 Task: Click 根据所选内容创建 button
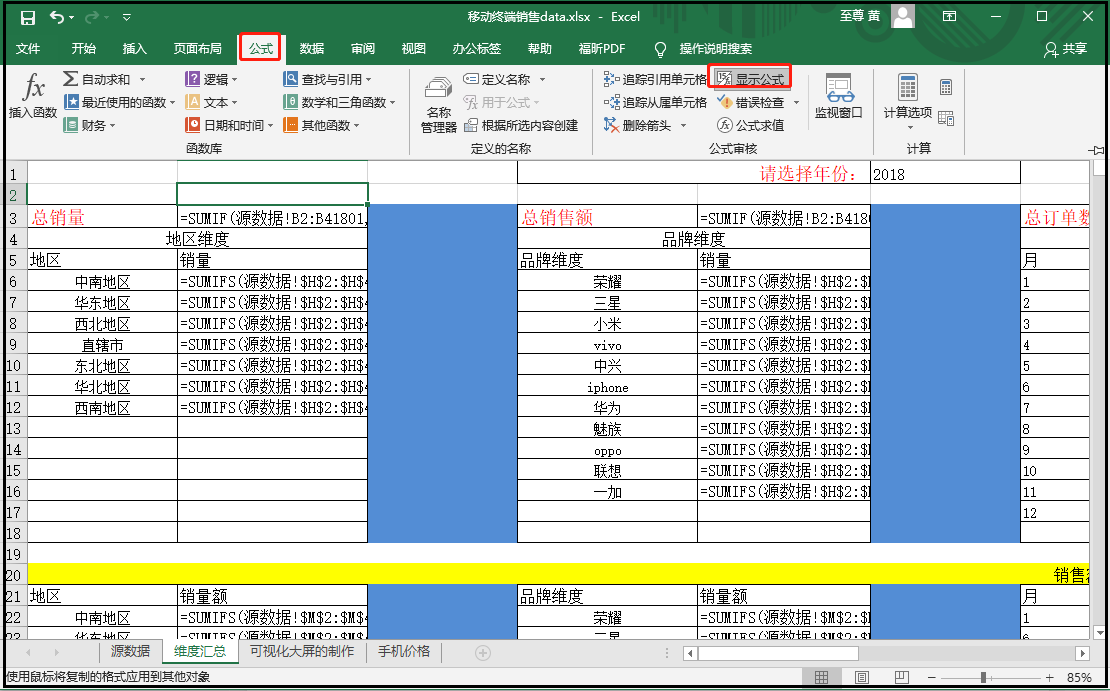click(x=520, y=125)
